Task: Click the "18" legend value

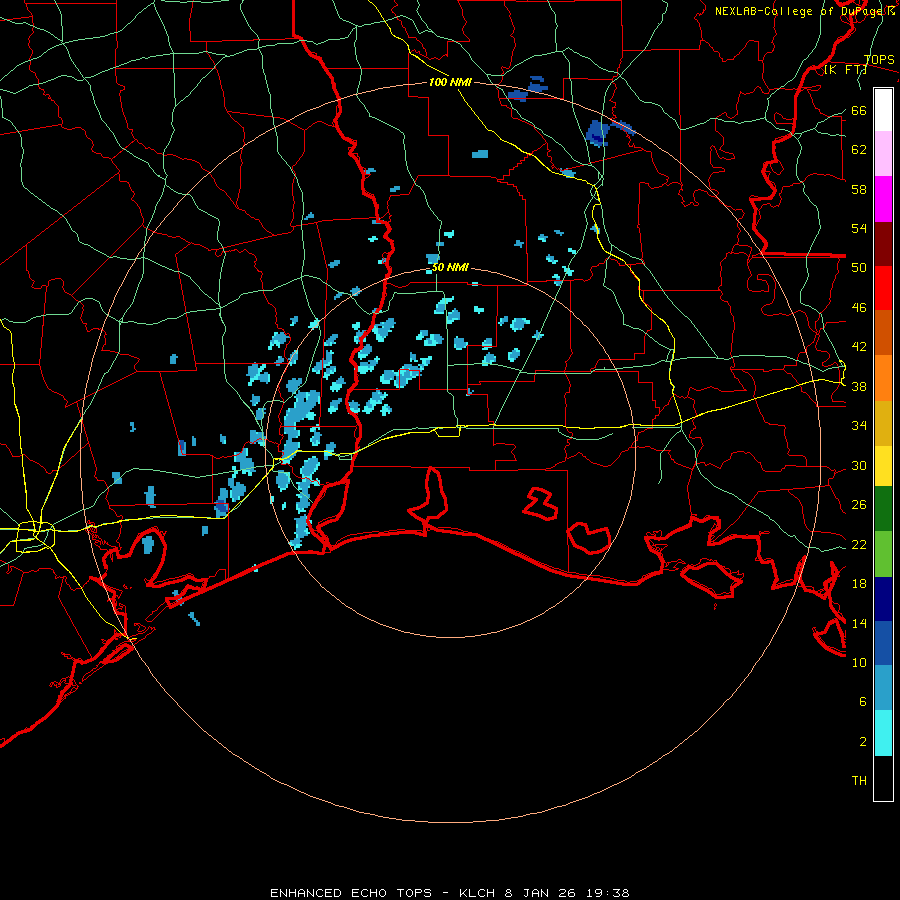Action: pos(859,584)
